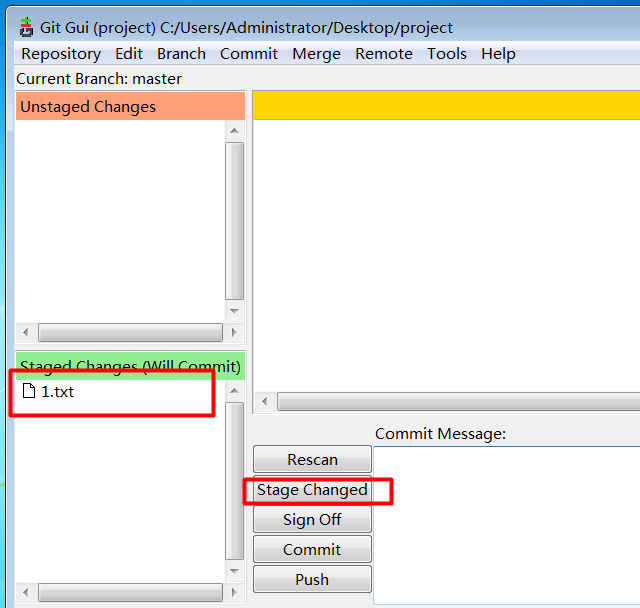Click the Current Branch: master label

pos(99,79)
